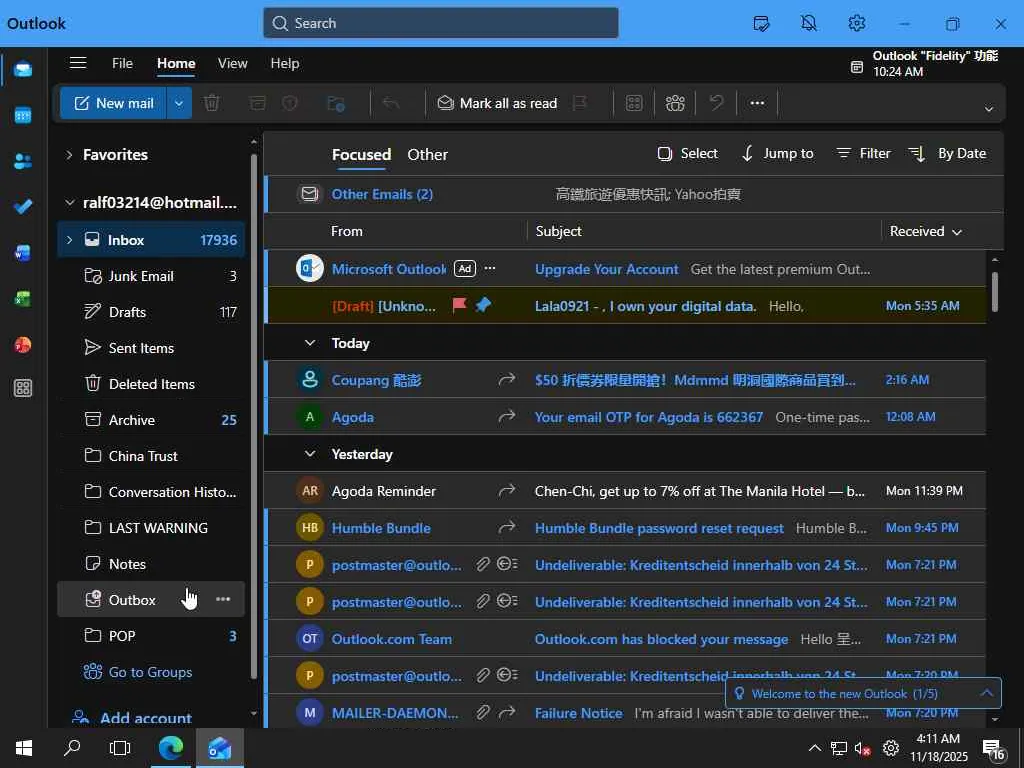Open the Filter button
This screenshot has width=1024, height=768.
click(863, 153)
